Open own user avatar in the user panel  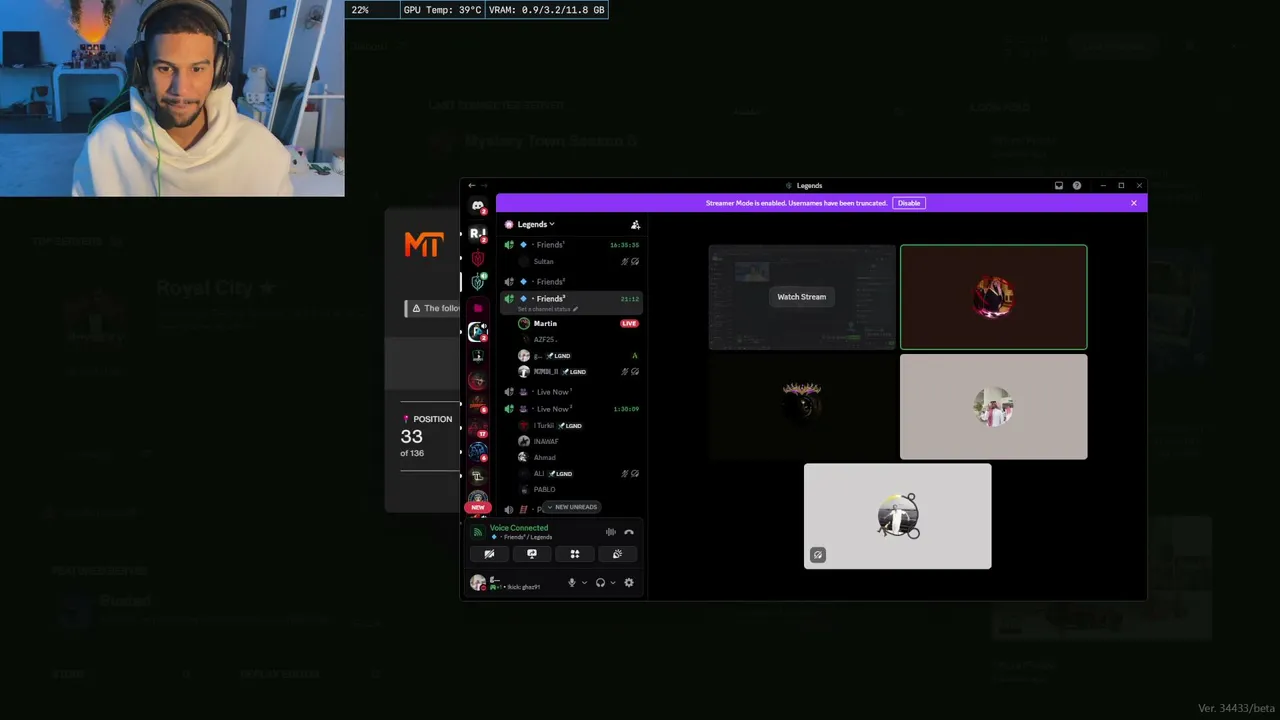pos(478,583)
